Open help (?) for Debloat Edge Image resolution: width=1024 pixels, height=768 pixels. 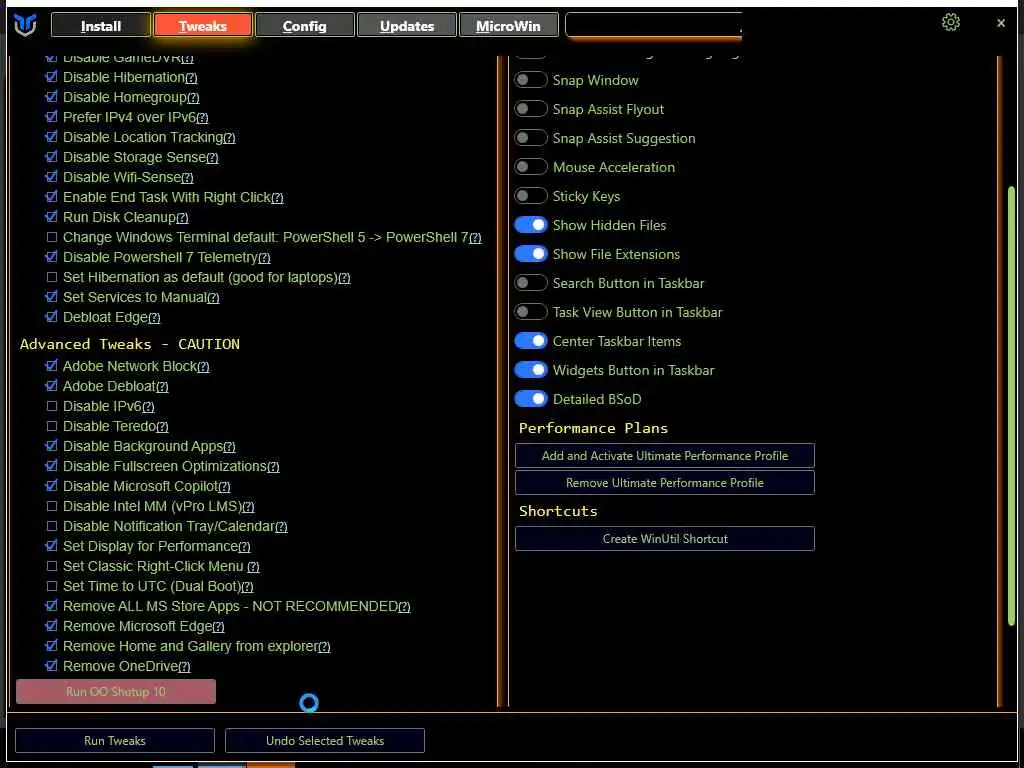click(x=154, y=318)
